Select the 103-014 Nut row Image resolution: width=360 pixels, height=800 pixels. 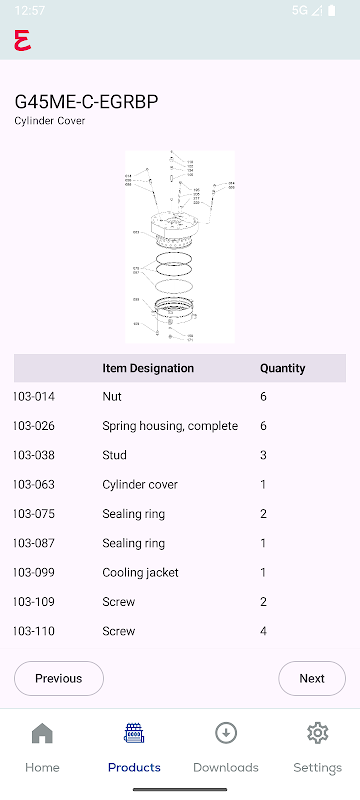click(x=180, y=397)
